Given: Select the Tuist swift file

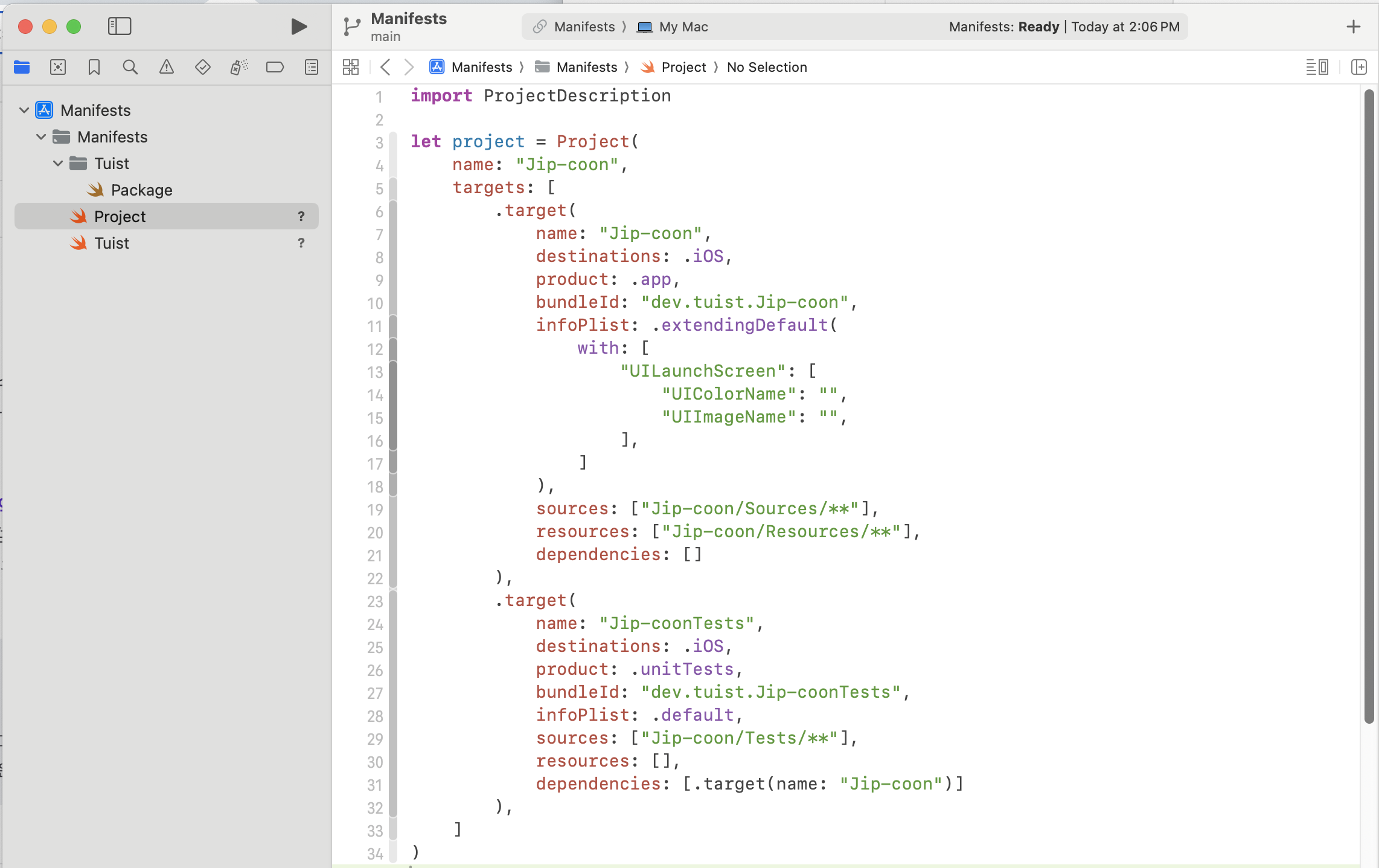Looking at the screenshot, I should pyautogui.click(x=112, y=243).
